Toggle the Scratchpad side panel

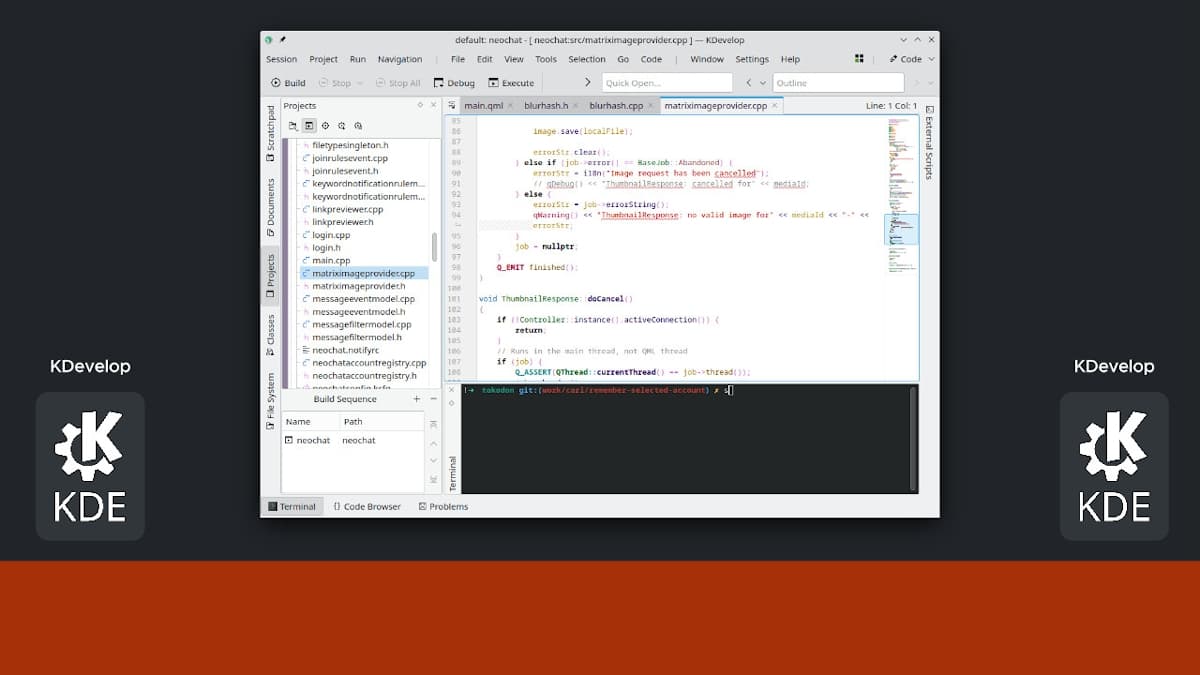tap(270, 133)
